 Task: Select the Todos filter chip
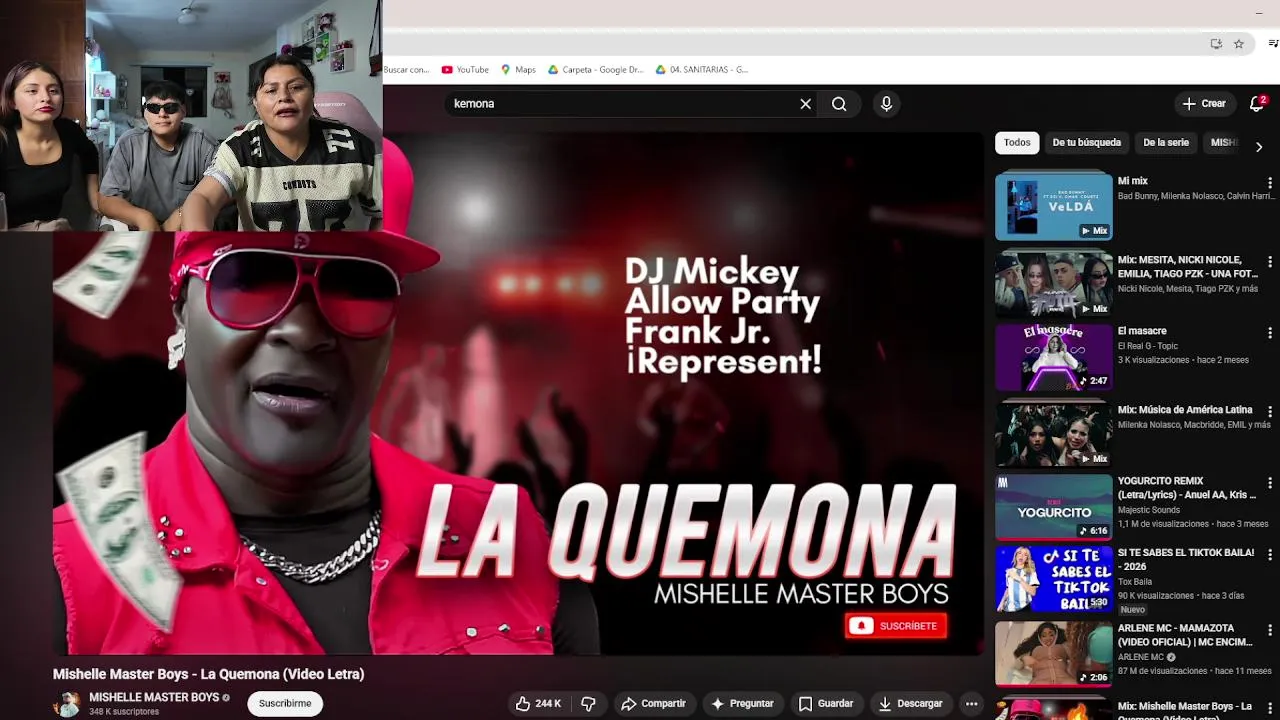pyautogui.click(x=1017, y=143)
